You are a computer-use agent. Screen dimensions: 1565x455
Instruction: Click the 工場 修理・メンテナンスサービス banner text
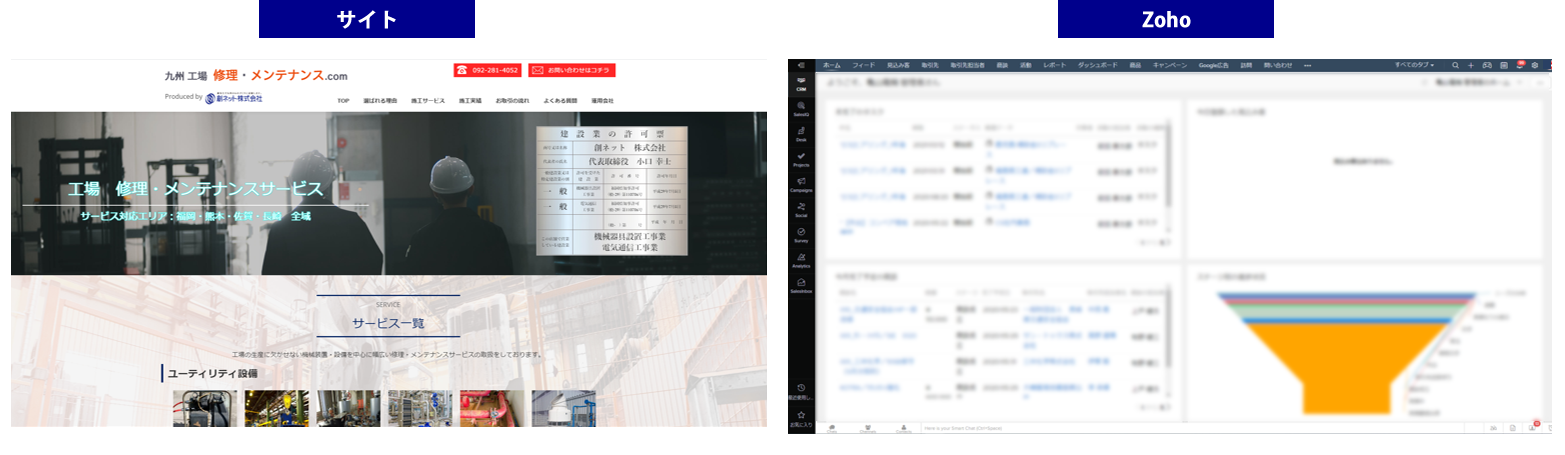pyautogui.click(x=195, y=189)
